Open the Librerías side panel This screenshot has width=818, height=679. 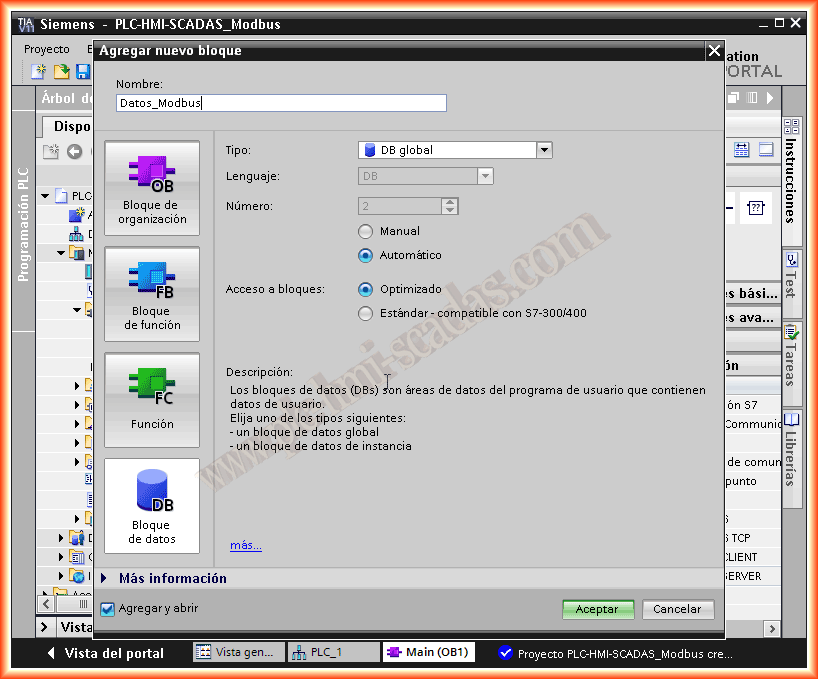[791, 448]
